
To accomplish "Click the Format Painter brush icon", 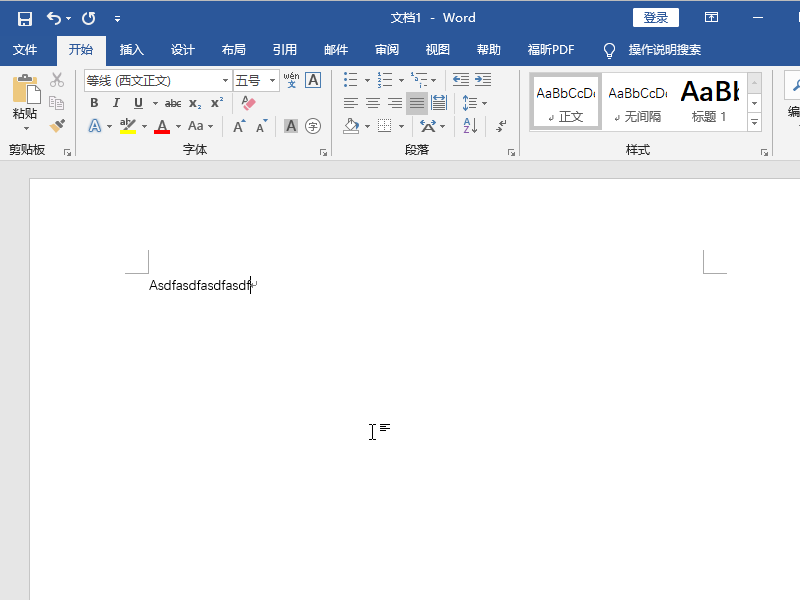I will [x=57, y=126].
